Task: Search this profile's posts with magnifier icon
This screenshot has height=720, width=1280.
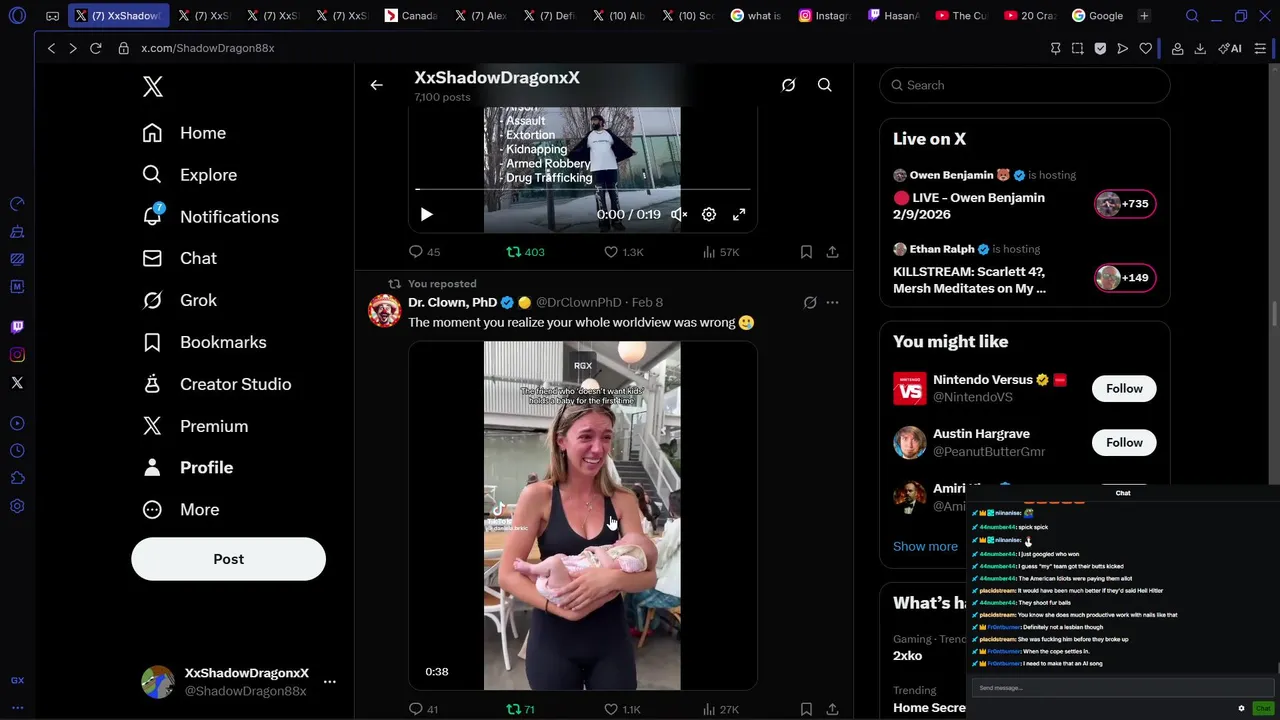Action: 825,85
